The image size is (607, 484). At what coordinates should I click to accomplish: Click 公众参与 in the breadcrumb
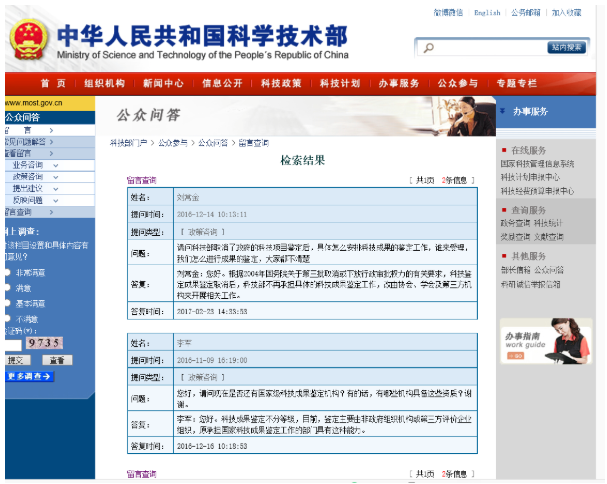[x=173, y=143]
